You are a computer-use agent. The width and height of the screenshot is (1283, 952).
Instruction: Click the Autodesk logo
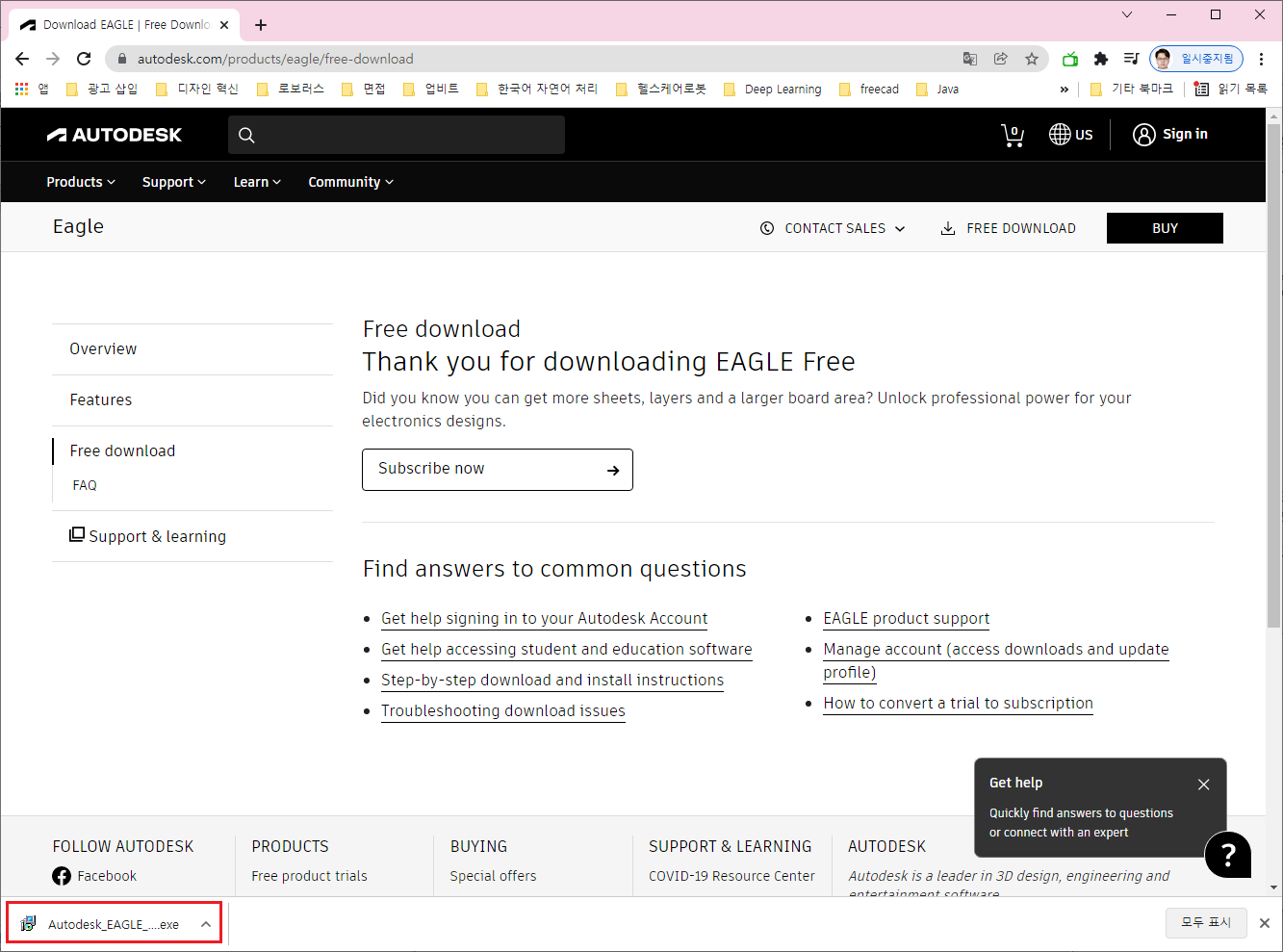tap(115, 135)
